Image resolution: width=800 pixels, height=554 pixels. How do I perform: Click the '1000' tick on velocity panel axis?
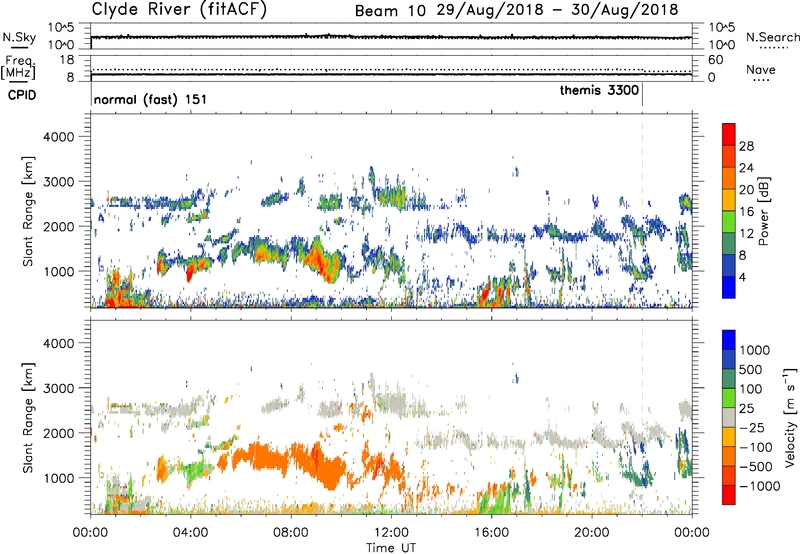click(58, 478)
